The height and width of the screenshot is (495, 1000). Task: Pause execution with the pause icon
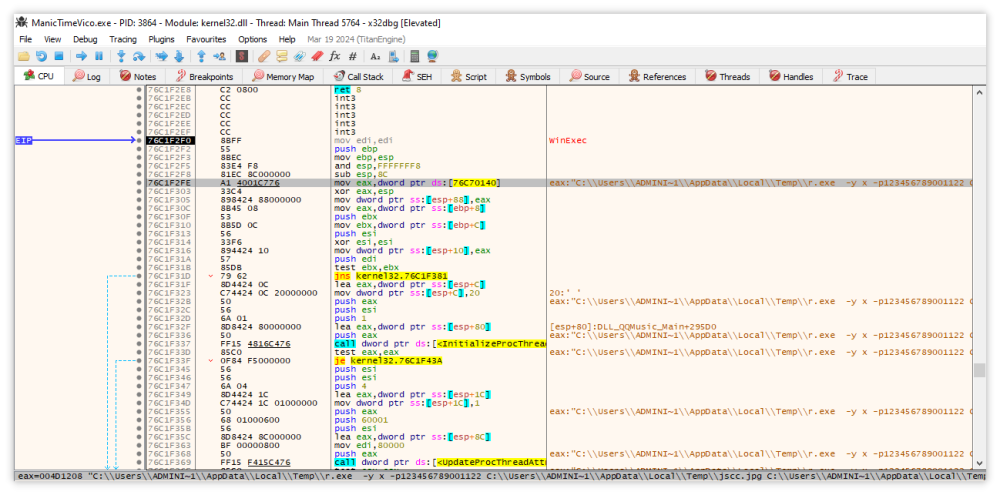pyautogui.click(x=98, y=56)
